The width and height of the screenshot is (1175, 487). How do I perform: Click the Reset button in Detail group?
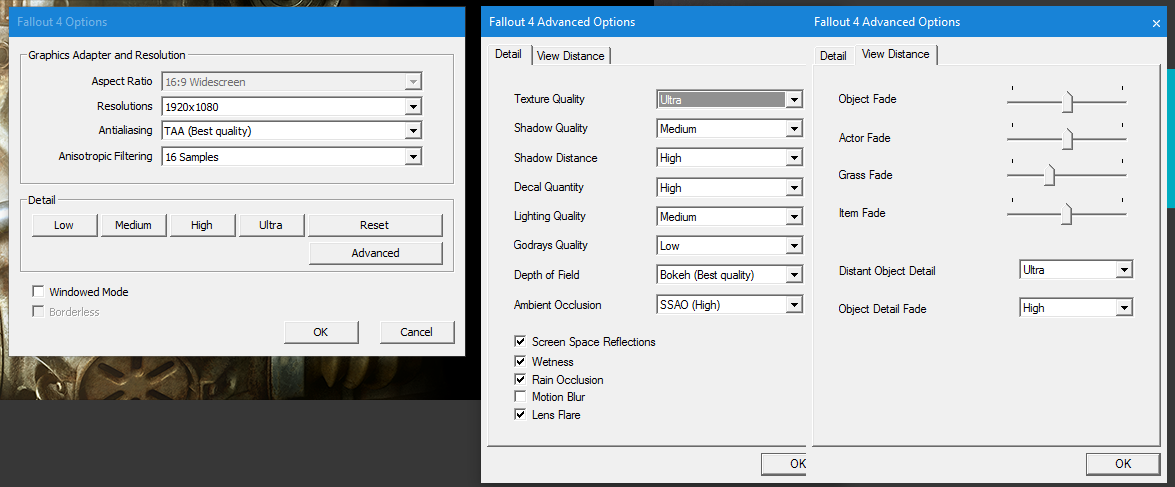[x=375, y=225]
